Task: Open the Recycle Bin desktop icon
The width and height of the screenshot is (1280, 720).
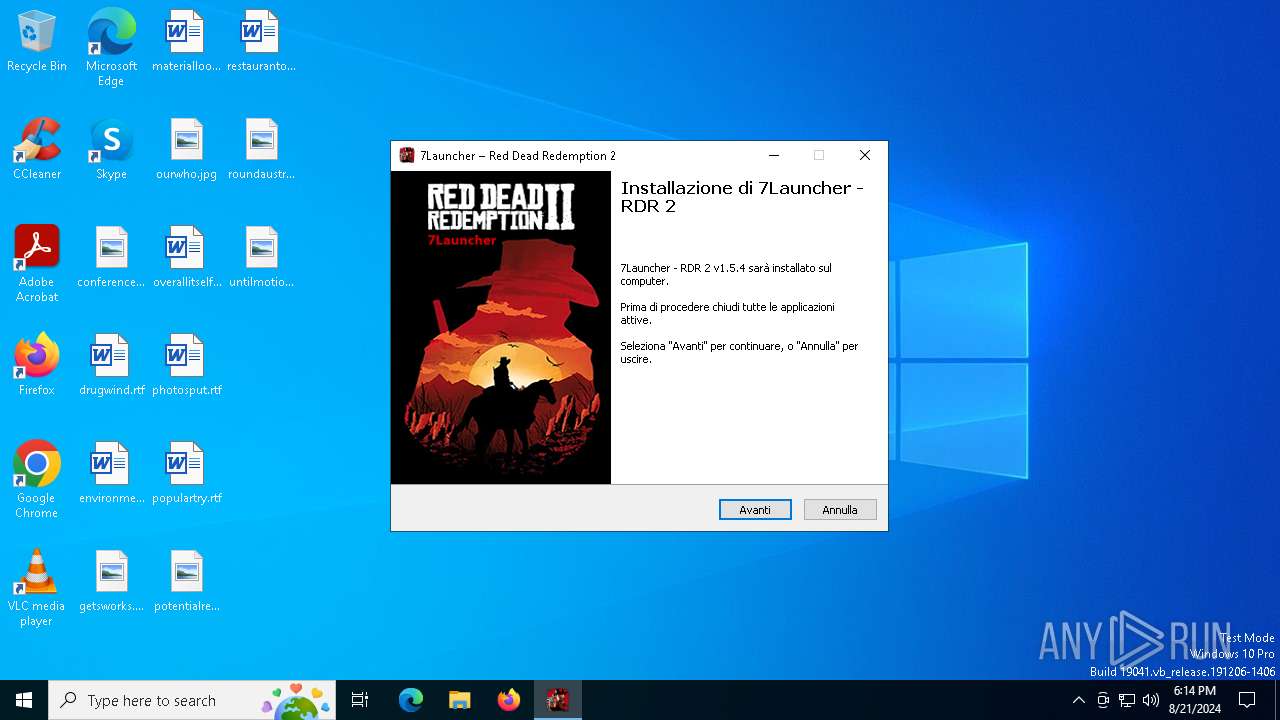Action: [x=37, y=42]
